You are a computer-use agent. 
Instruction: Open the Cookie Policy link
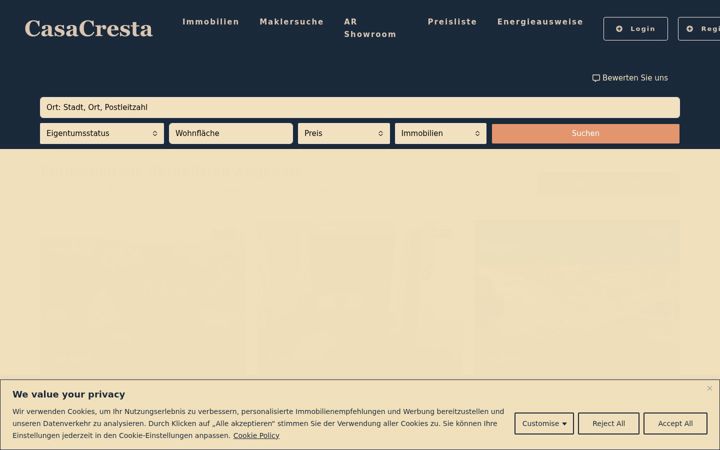256,435
